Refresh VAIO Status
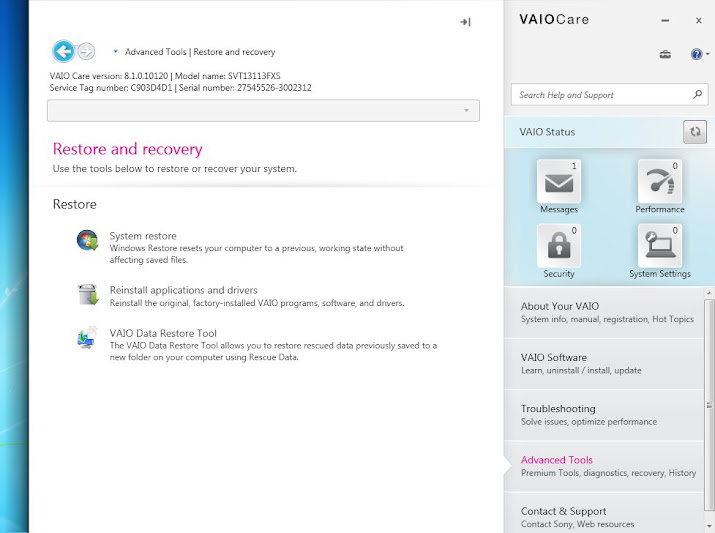This screenshot has width=715, height=533. click(694, 132)
